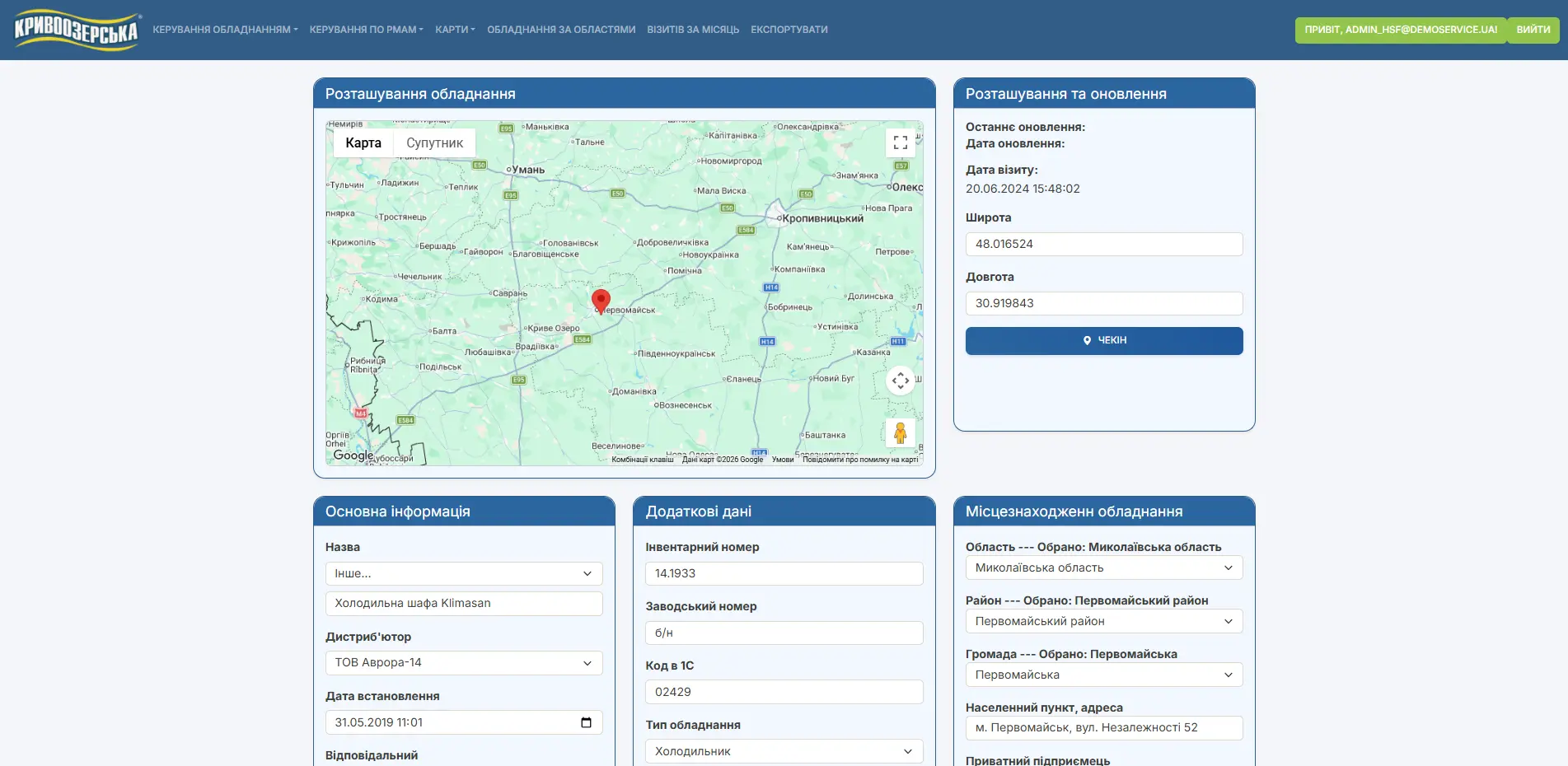Screen dimensions: 1568x766
Task: Open Область dropdown Миколаївська область
Action: coord(1104,567)
